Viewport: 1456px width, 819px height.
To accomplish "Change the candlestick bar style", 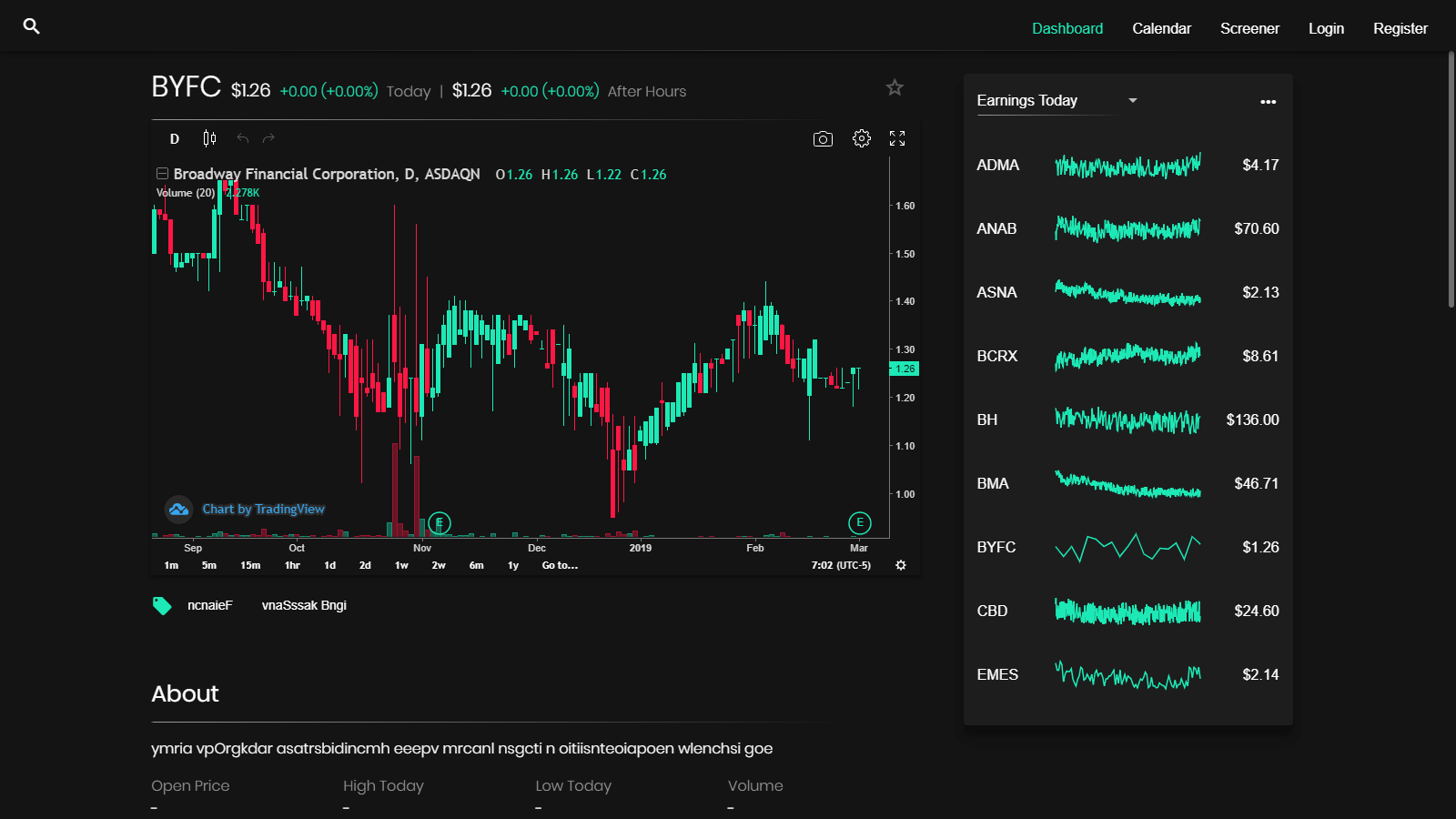I will (x=208, y=138).
